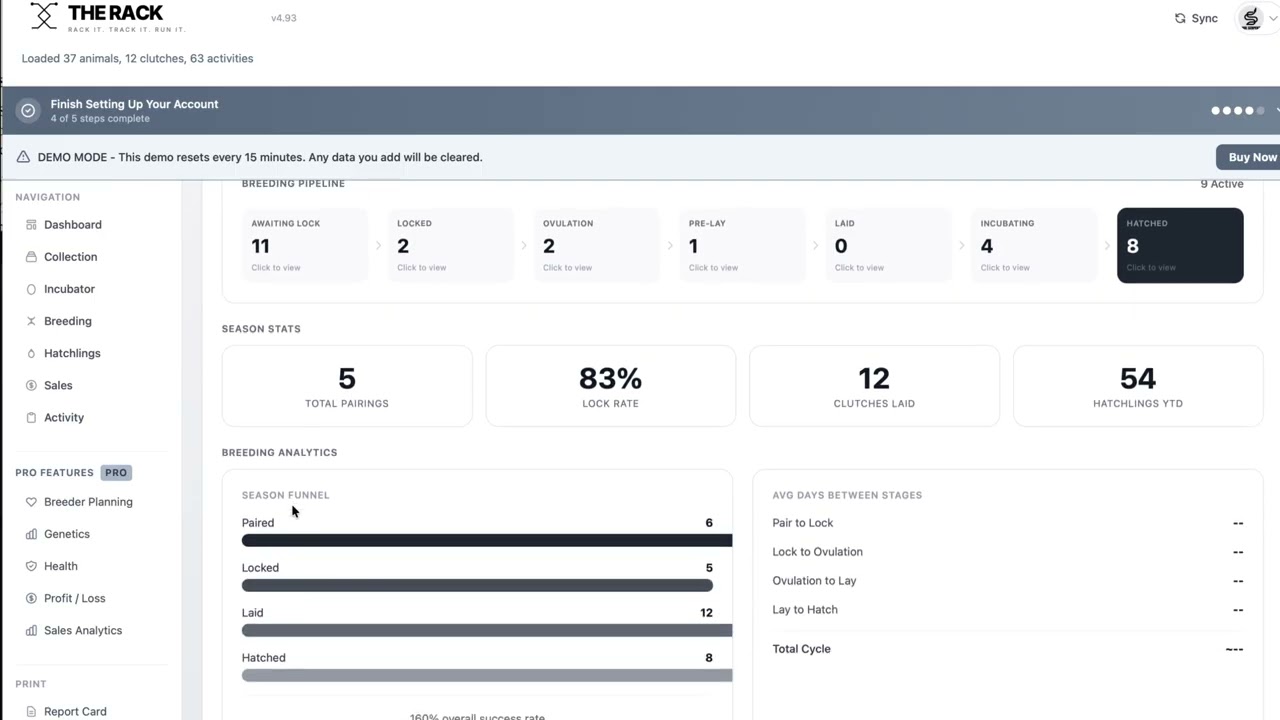Image resolution: width=1280 pixels, height=720 pixels.
Task: View the Hatched pipeline card
Action: pos(1180,245)
